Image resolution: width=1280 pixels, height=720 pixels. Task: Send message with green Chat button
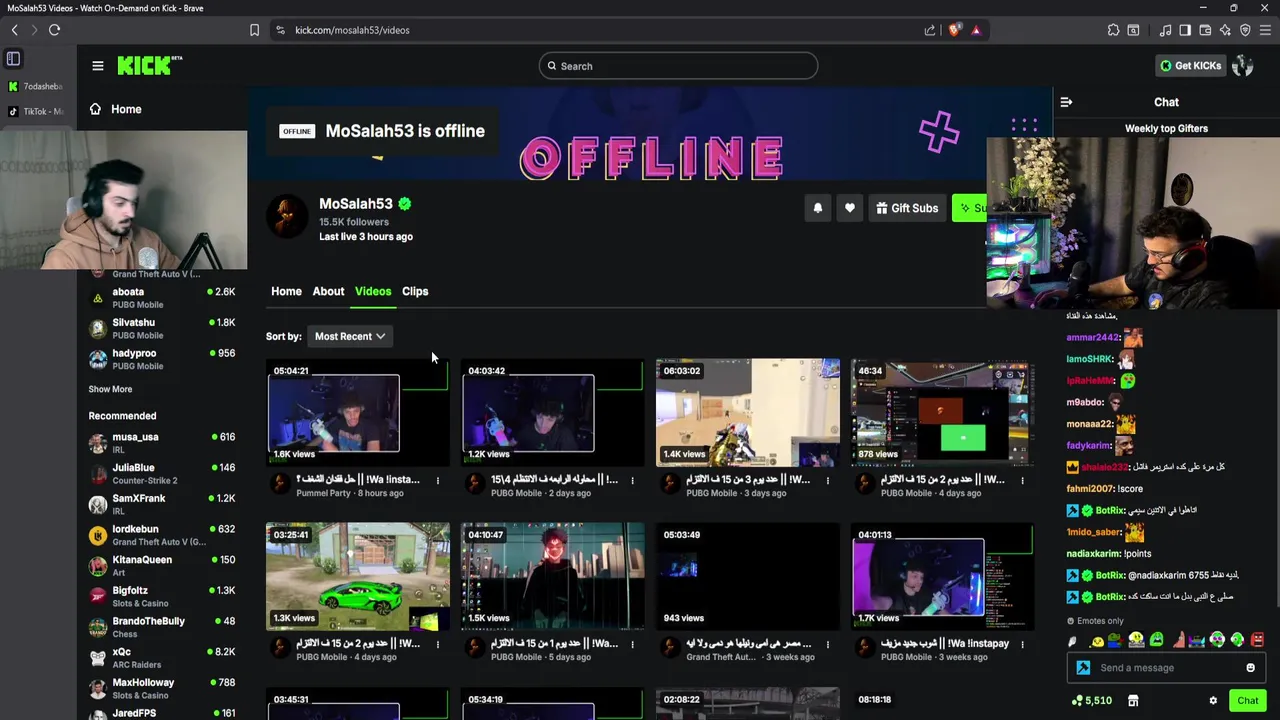(x=1247, y=701)
